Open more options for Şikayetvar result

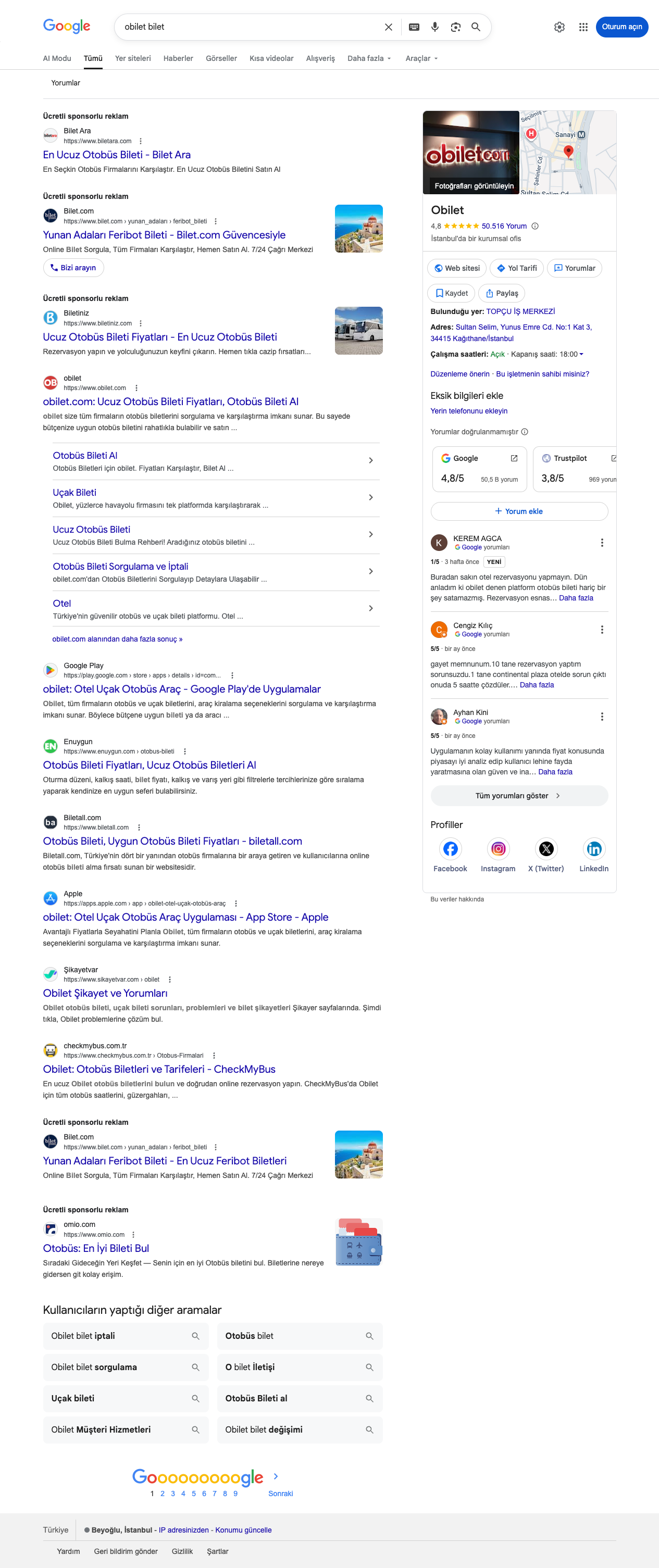pos(170,980)
